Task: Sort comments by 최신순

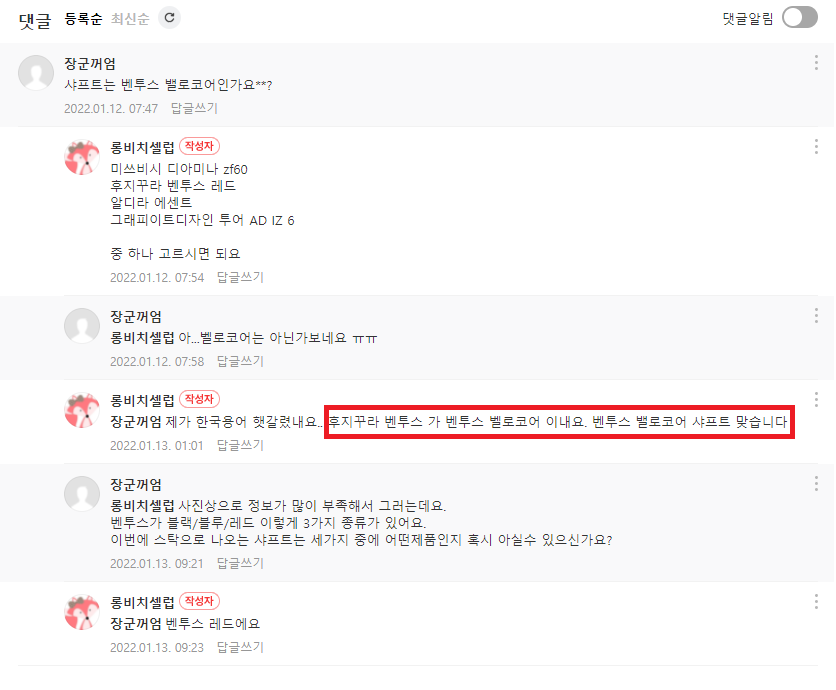Action: click(x=130, y=19)
